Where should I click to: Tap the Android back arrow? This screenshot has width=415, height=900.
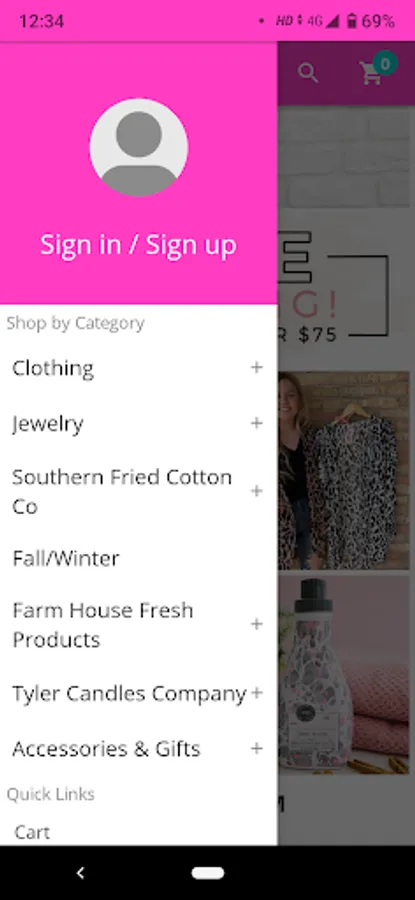click(80, 873)
